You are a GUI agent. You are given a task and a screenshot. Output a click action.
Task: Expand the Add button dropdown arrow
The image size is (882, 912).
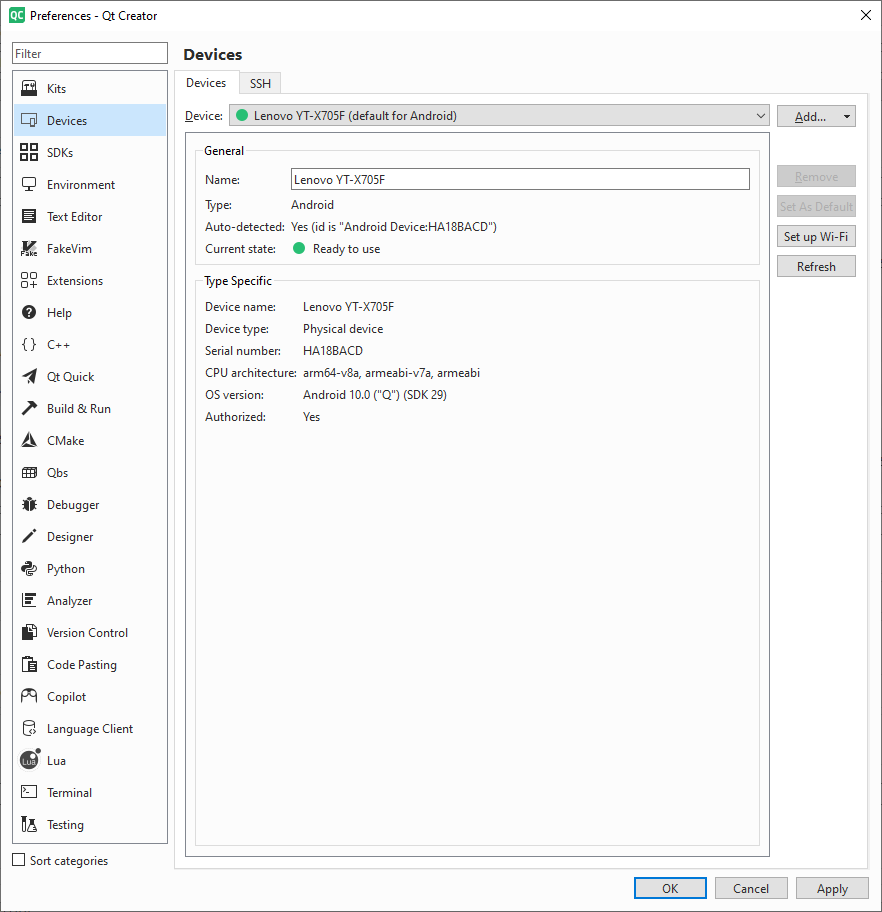[847, 116]
